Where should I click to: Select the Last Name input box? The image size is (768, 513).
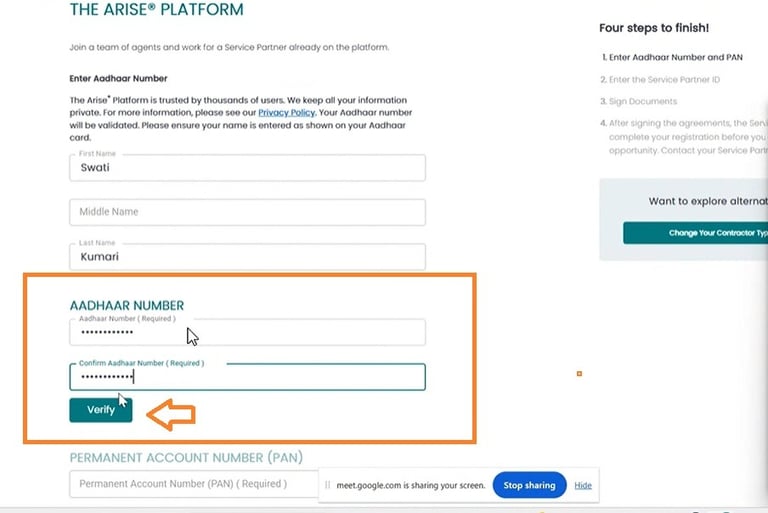coord(247,257)
